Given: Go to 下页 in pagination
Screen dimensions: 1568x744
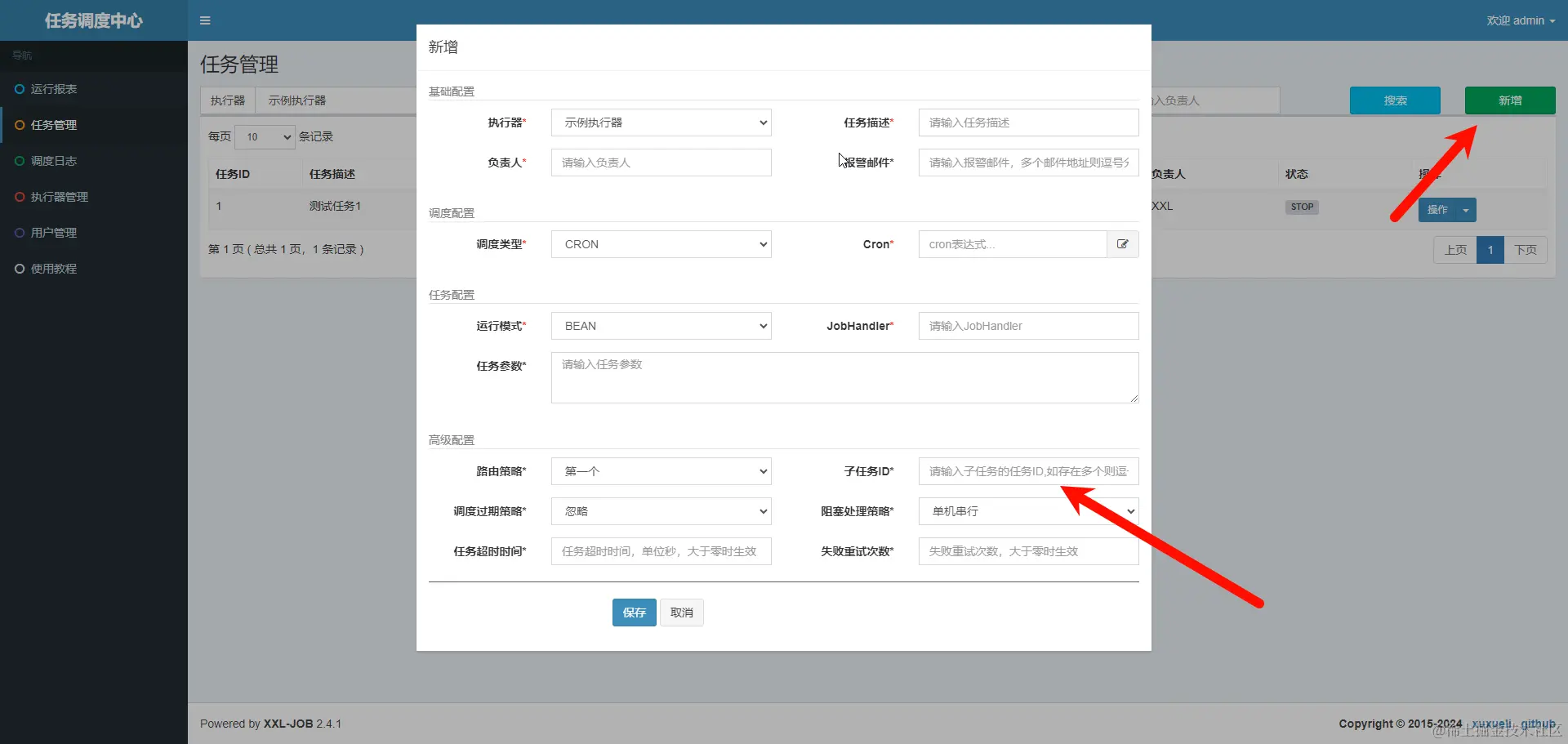Looking at the screenshot, I should 1526,250.
